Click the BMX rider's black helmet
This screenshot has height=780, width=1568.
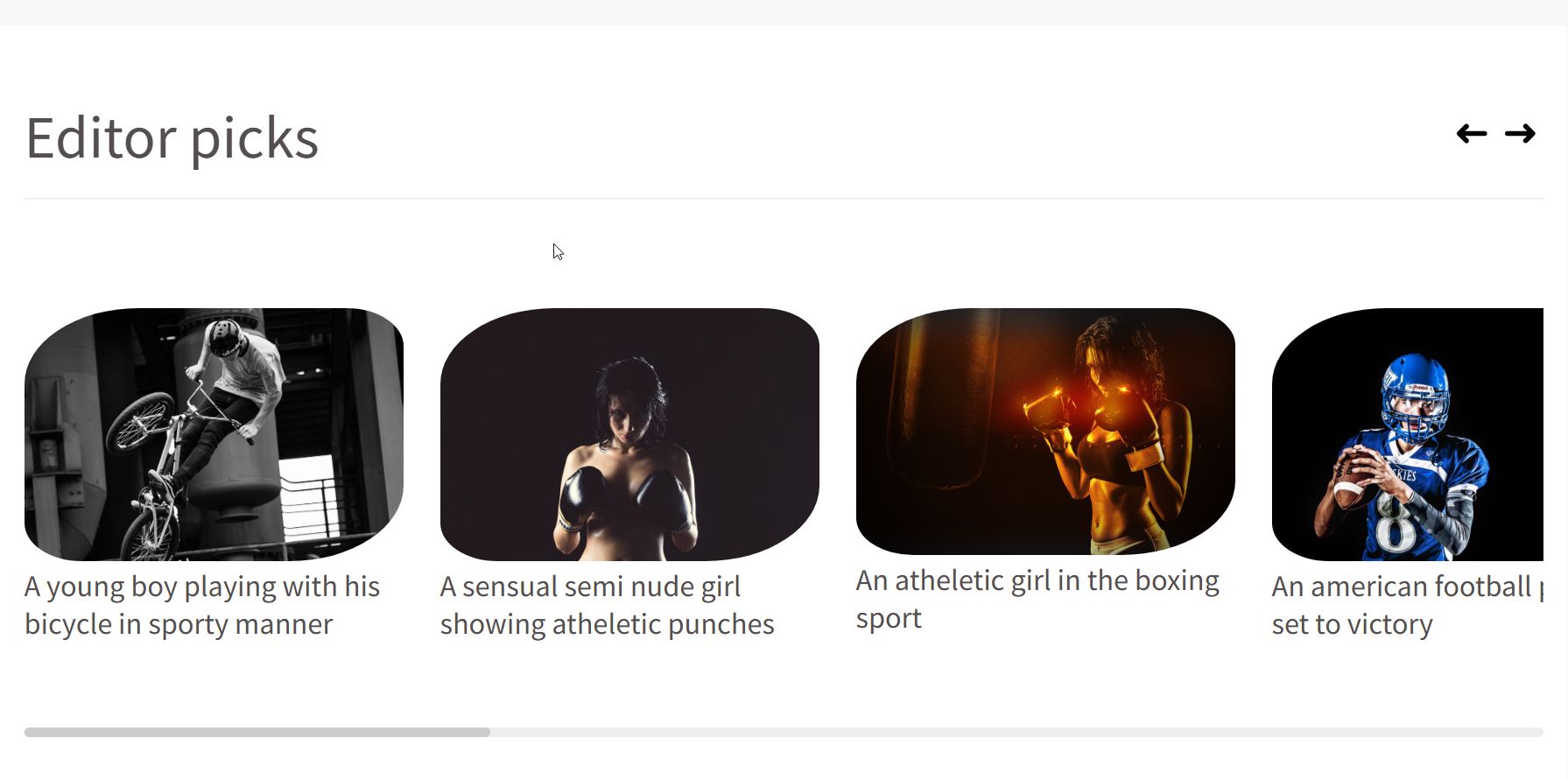(225, 337)
